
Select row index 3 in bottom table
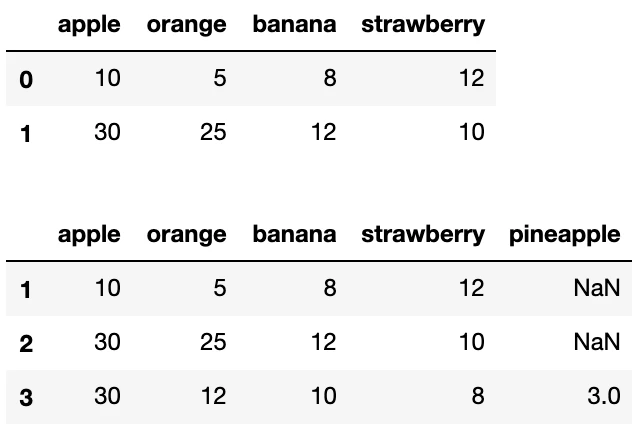click(26, 397)
